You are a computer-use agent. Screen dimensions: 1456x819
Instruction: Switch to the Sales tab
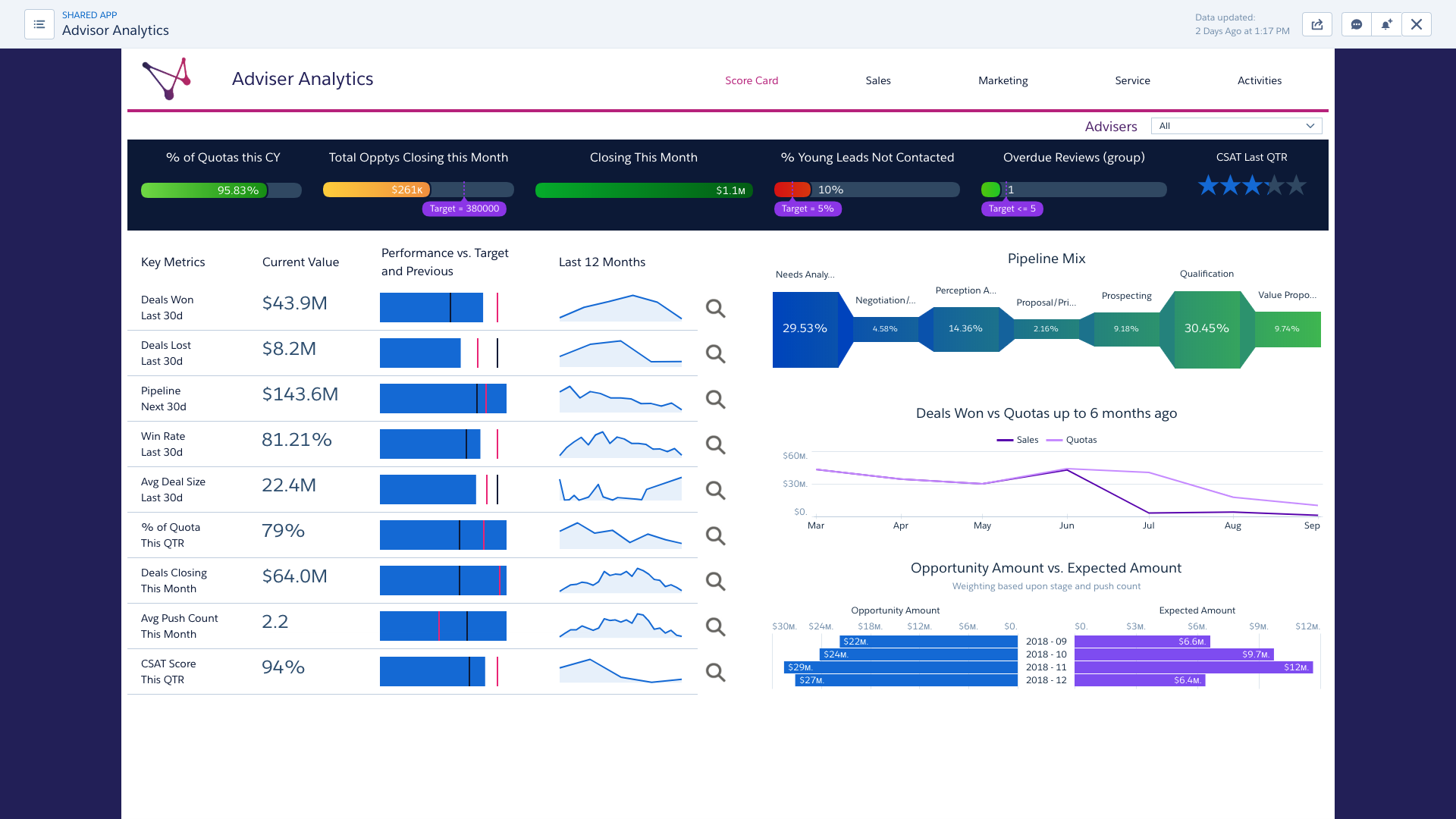point(877,80)
